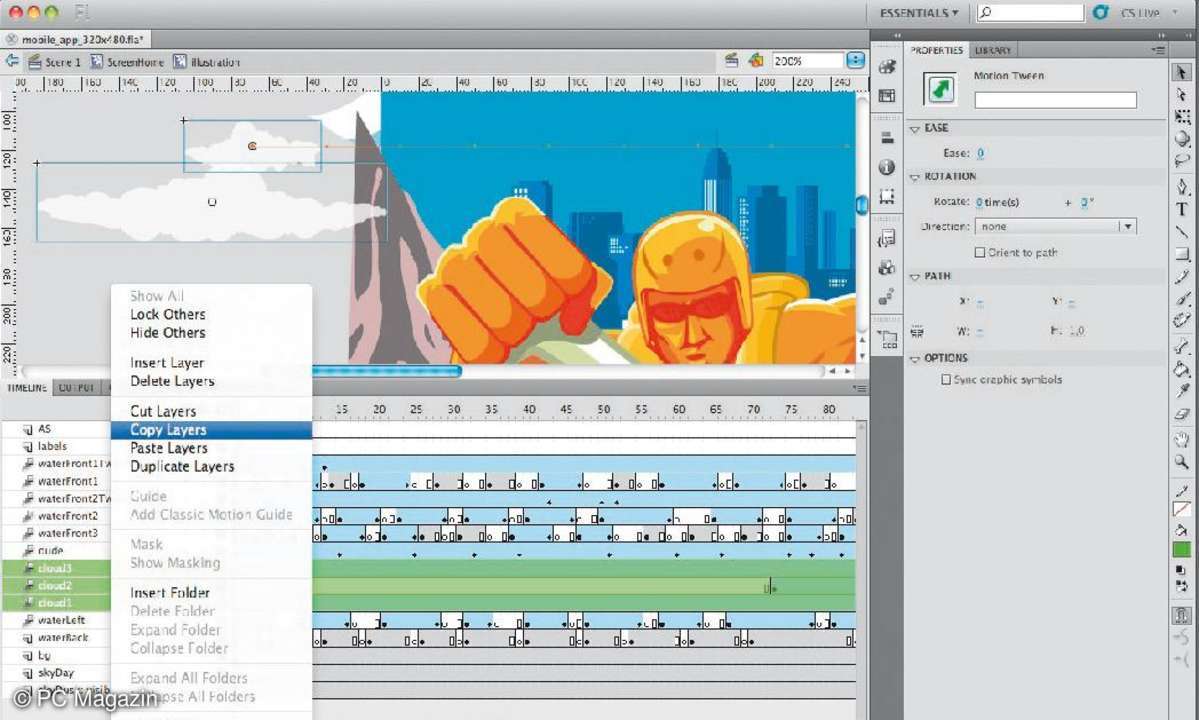
Task: Collapse the ROTATION section
Action: 915,177
